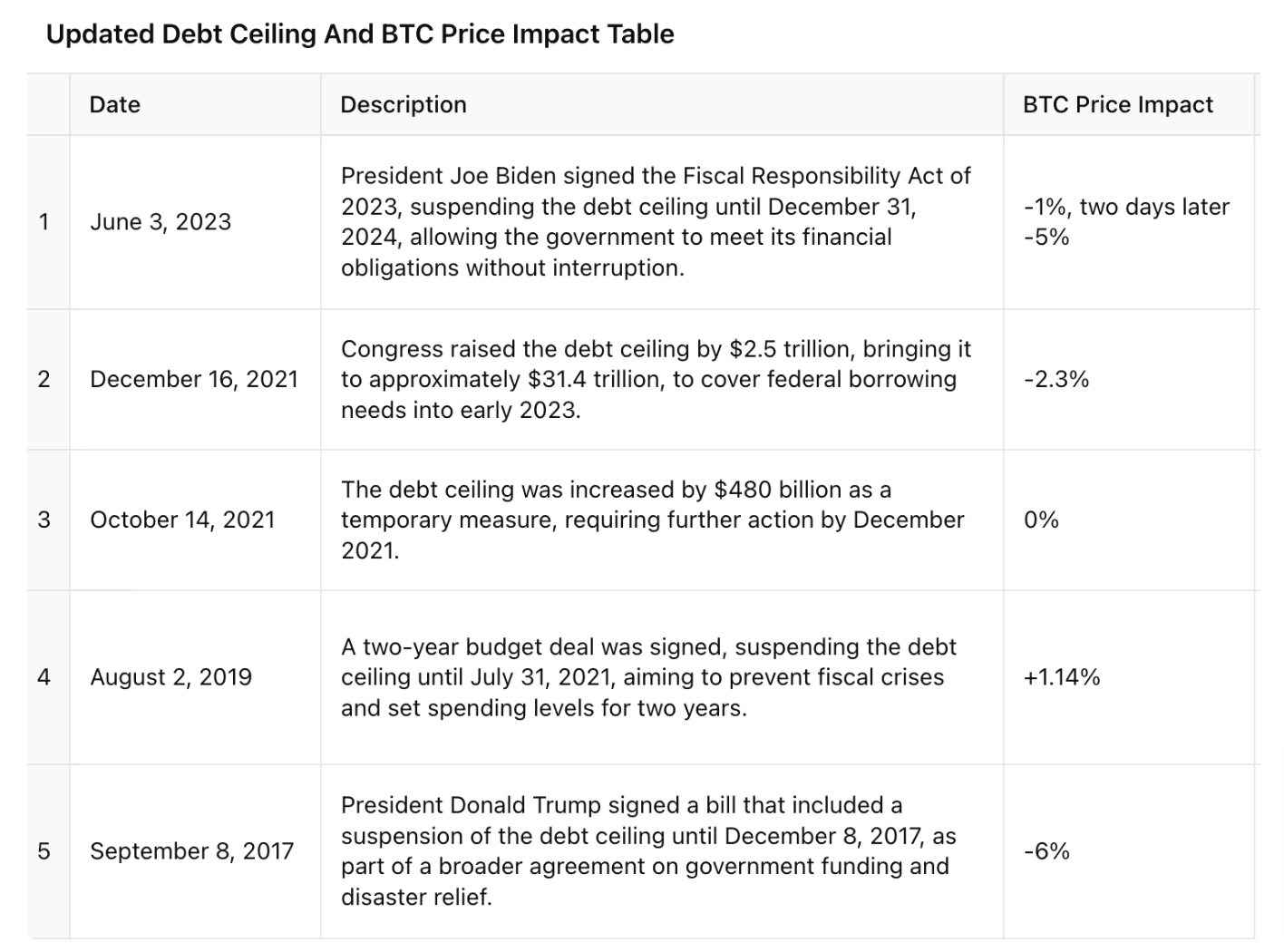Select the August 2, 2019 cell

point(171,677)
